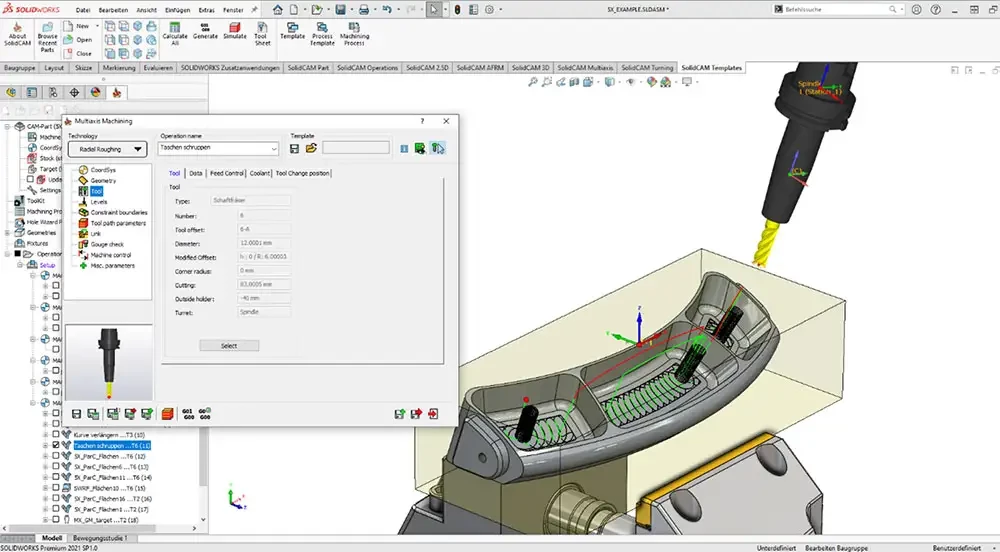Collapse the CAM-Part tree node
Image resolution: width=1000 pixels, height=552 pixels.
coord(8,126)
